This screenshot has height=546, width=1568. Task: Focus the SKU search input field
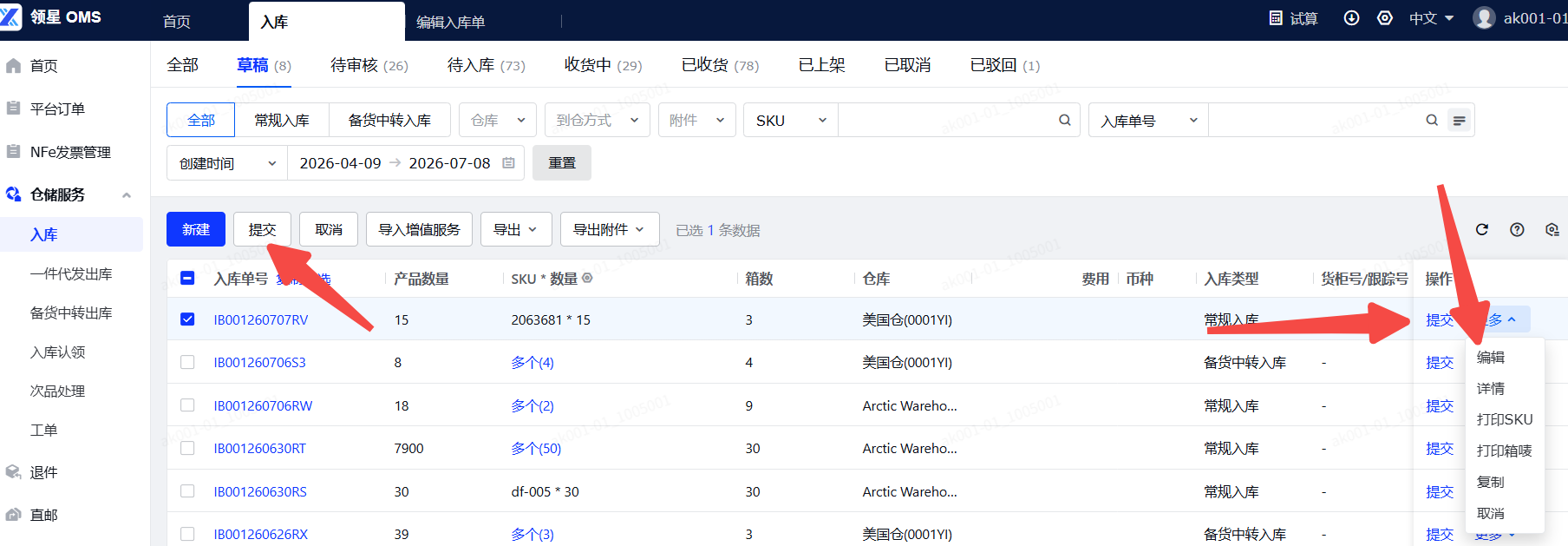947,120
